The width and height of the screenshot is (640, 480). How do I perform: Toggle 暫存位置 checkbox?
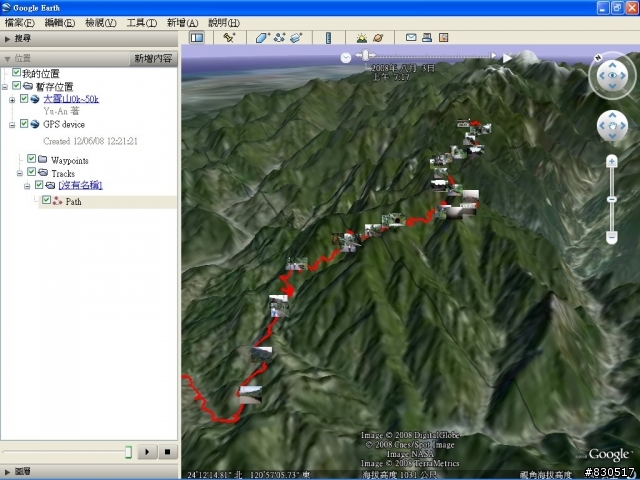[x=16, y=86]
